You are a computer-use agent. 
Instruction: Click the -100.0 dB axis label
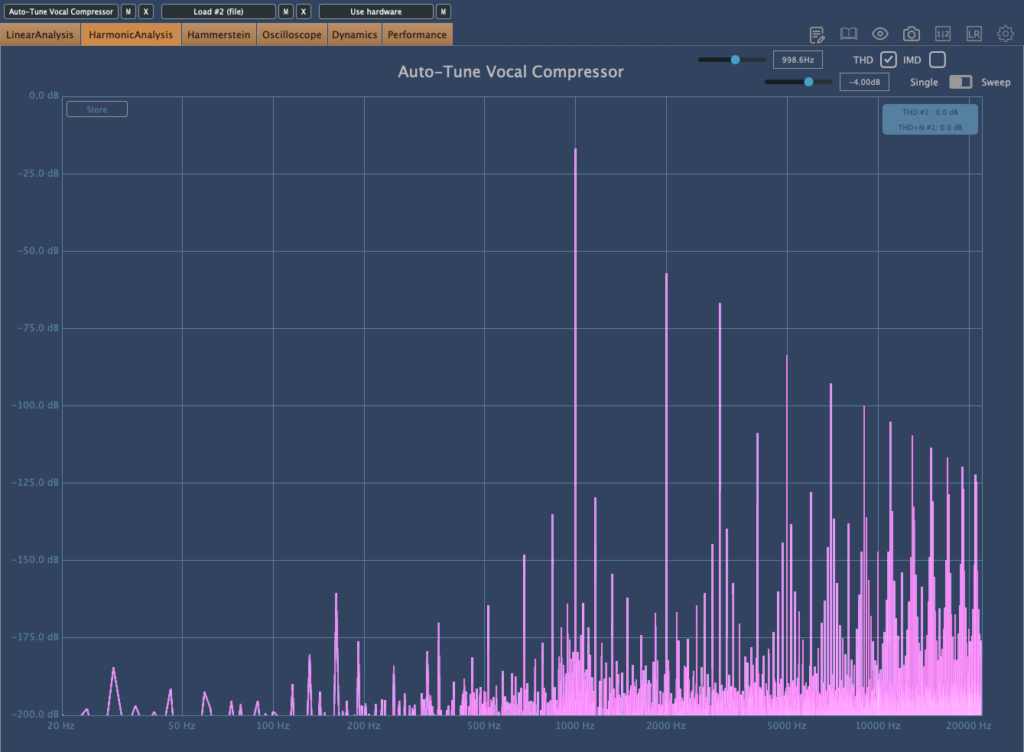click(x=35, y=405)
